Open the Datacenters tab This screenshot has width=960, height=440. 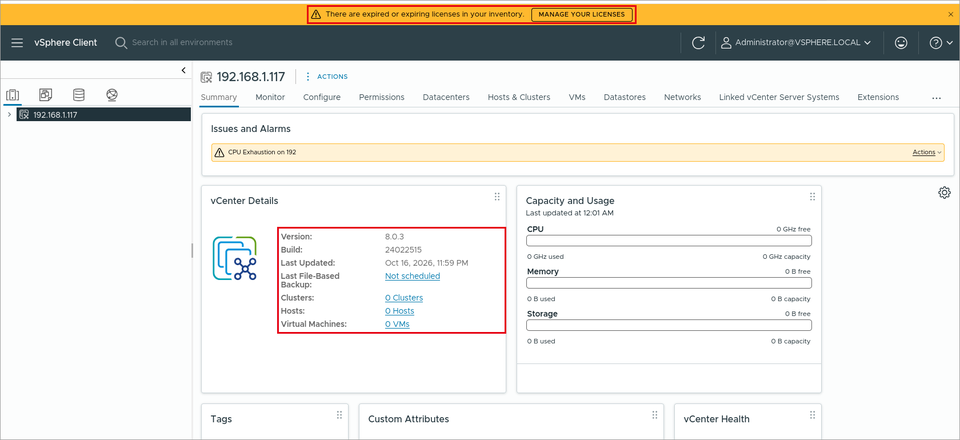[446, 97]
